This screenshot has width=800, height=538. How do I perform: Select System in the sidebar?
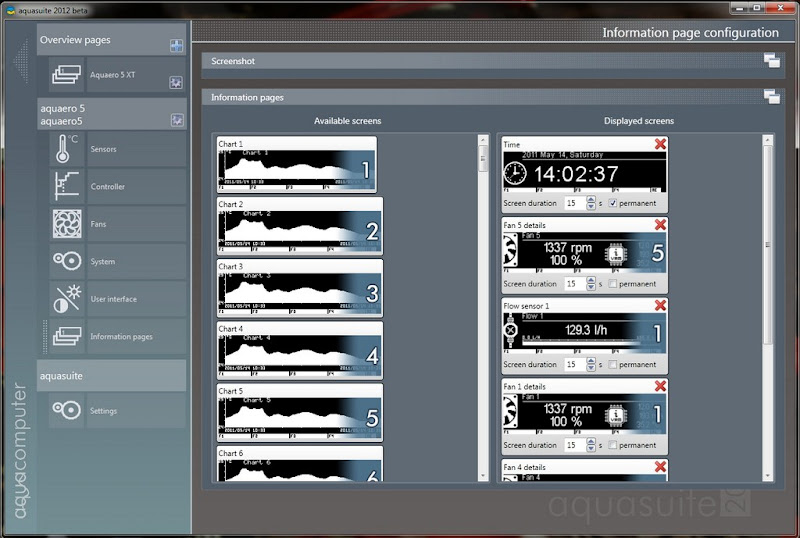pos(136,261)
